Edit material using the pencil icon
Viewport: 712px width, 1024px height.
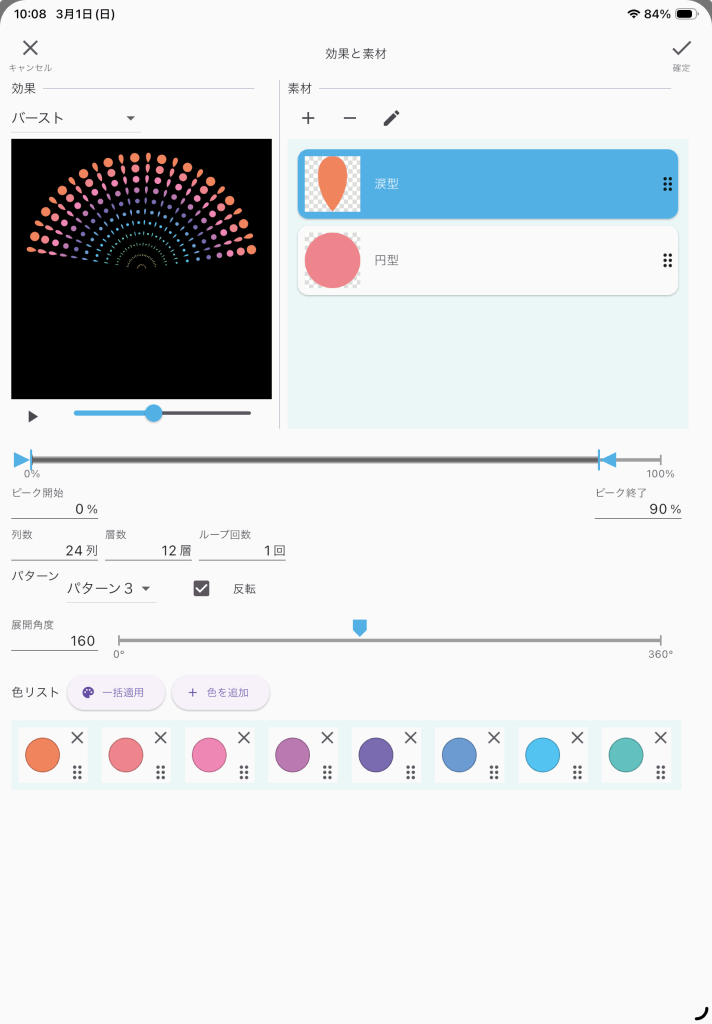tap(391, 118)
